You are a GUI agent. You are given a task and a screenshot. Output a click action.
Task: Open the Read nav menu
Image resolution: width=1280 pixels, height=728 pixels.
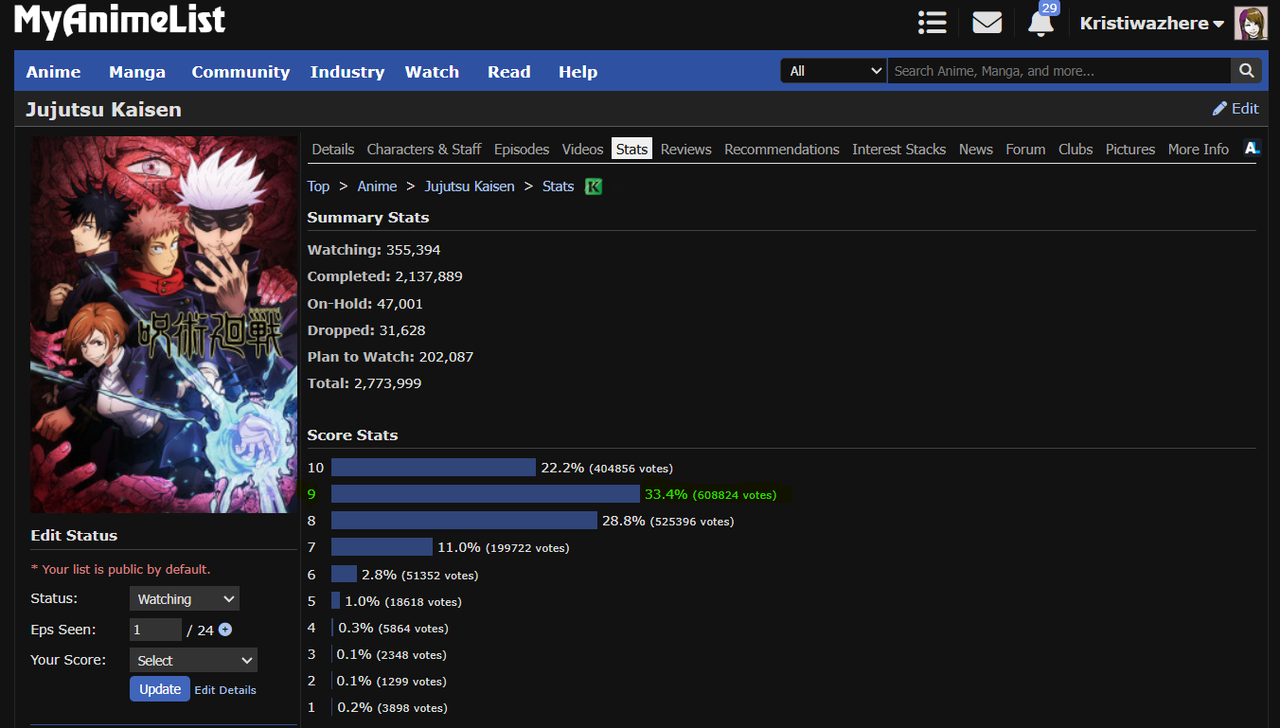point(509,72)
